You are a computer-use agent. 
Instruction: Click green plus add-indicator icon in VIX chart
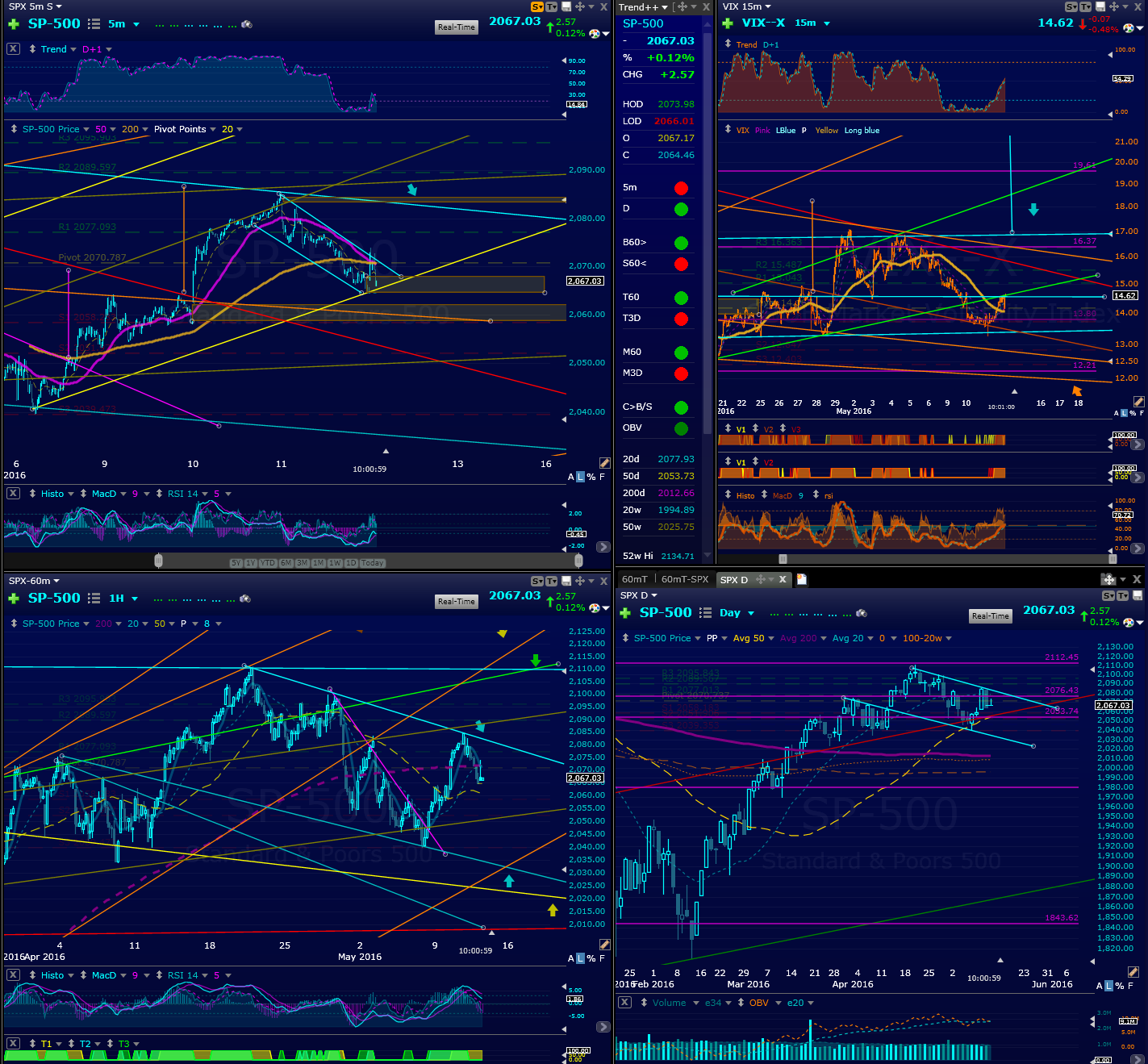click(728, 23)
